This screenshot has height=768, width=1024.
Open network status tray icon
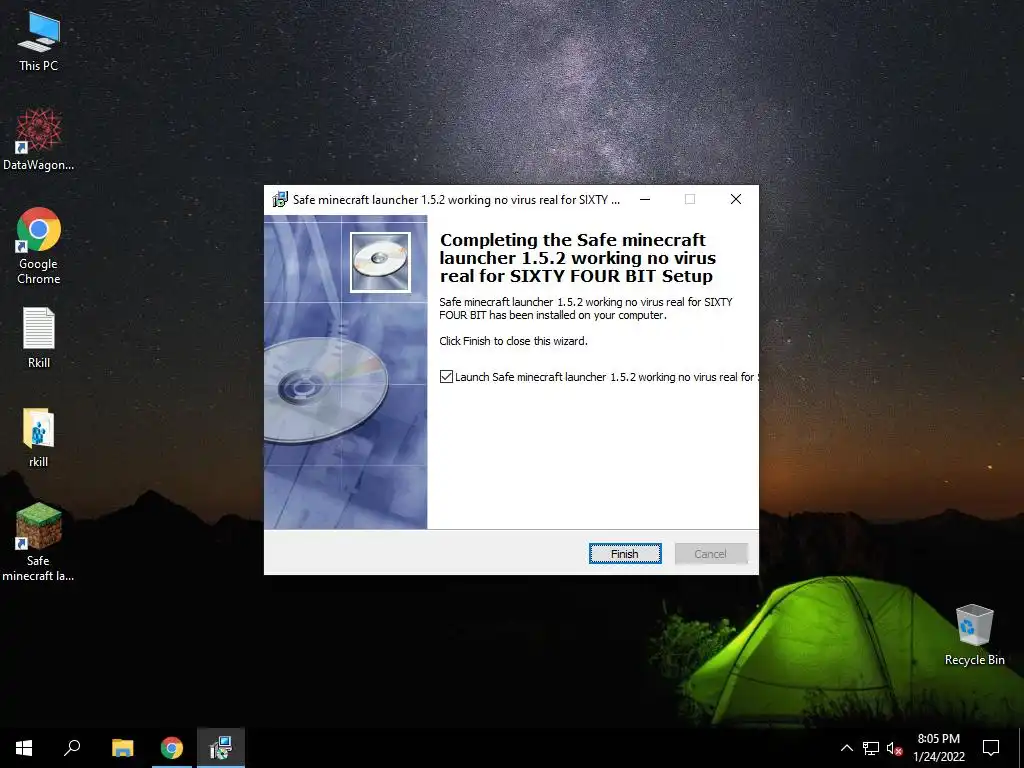pos(871,748)
